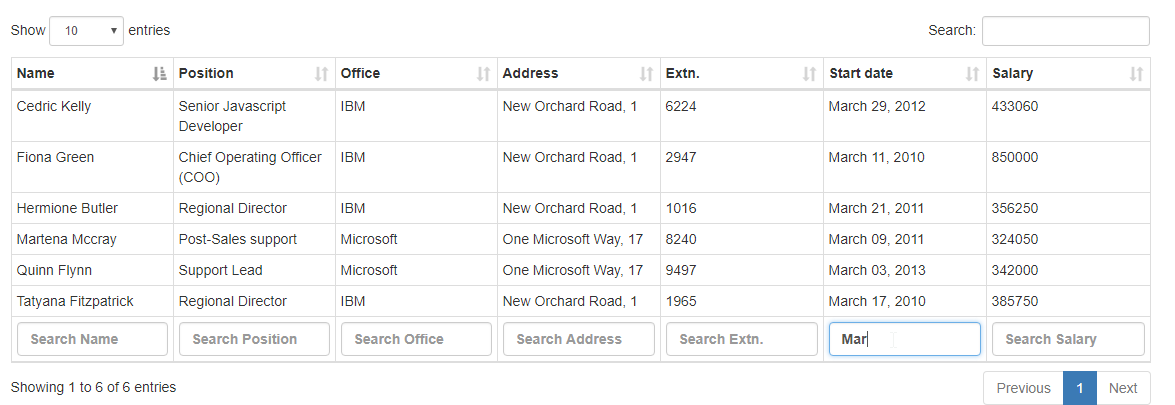The image size is (1175, 405).
Task: Focus the Search Address filter field
Action: click(x=579, y=339)
